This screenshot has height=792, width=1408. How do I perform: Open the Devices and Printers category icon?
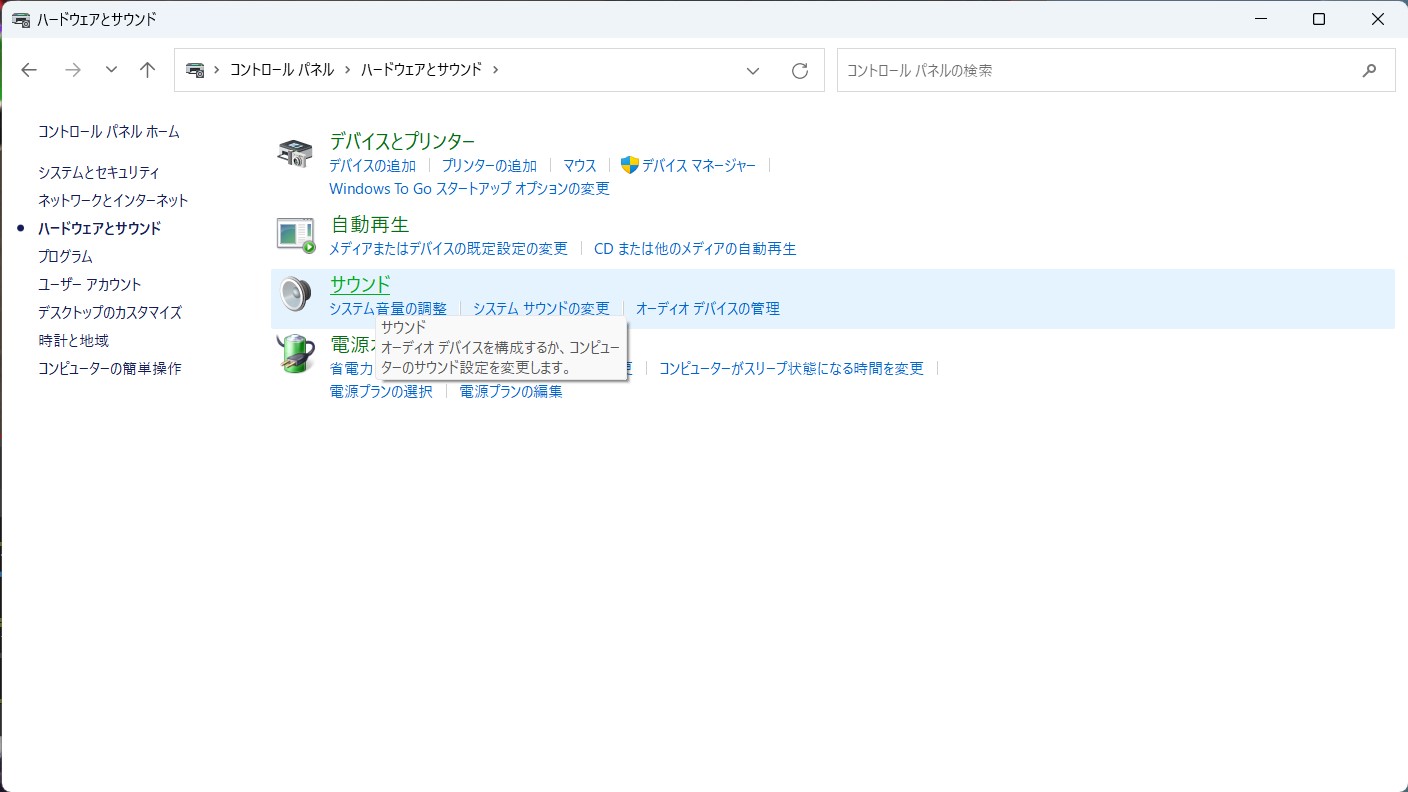295,153
